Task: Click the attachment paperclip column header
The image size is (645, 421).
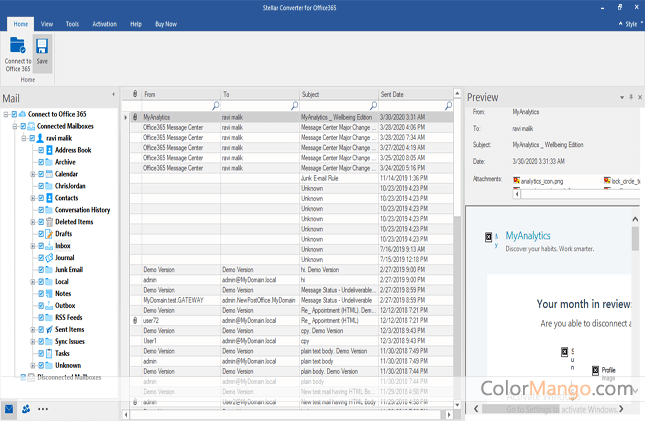Action: 135,94
